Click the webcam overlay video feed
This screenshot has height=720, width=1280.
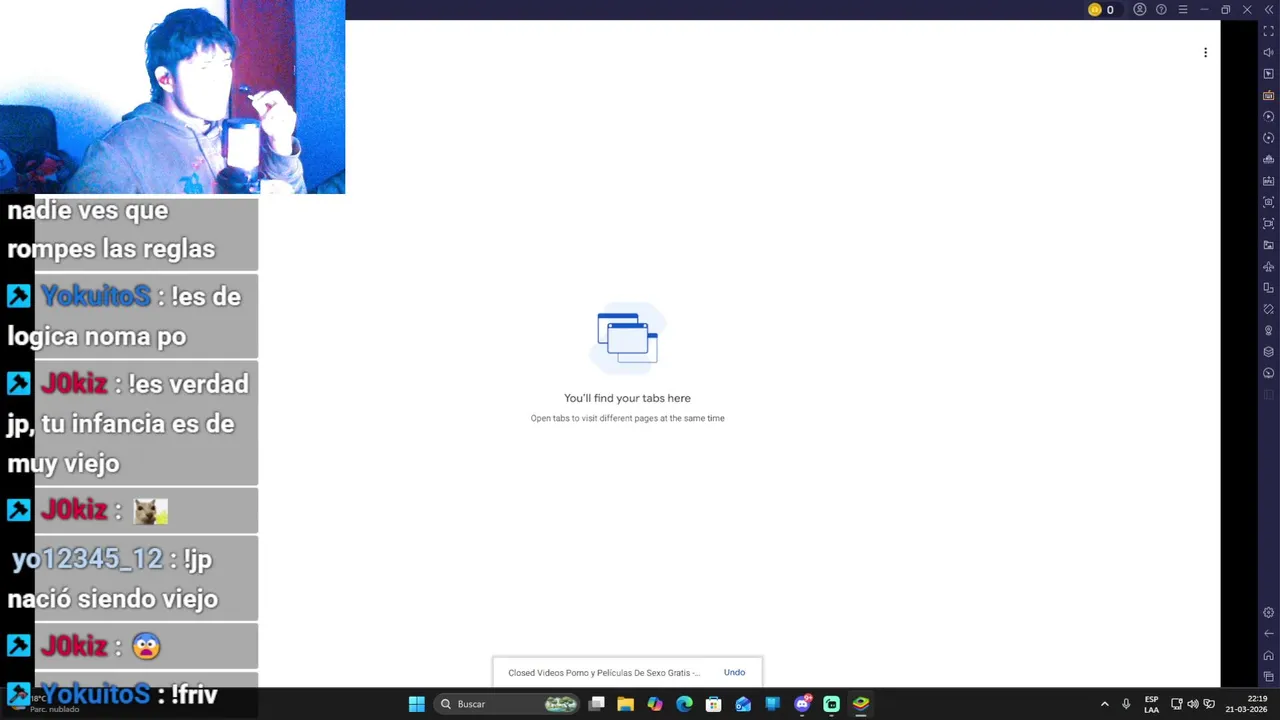[172, 96]
